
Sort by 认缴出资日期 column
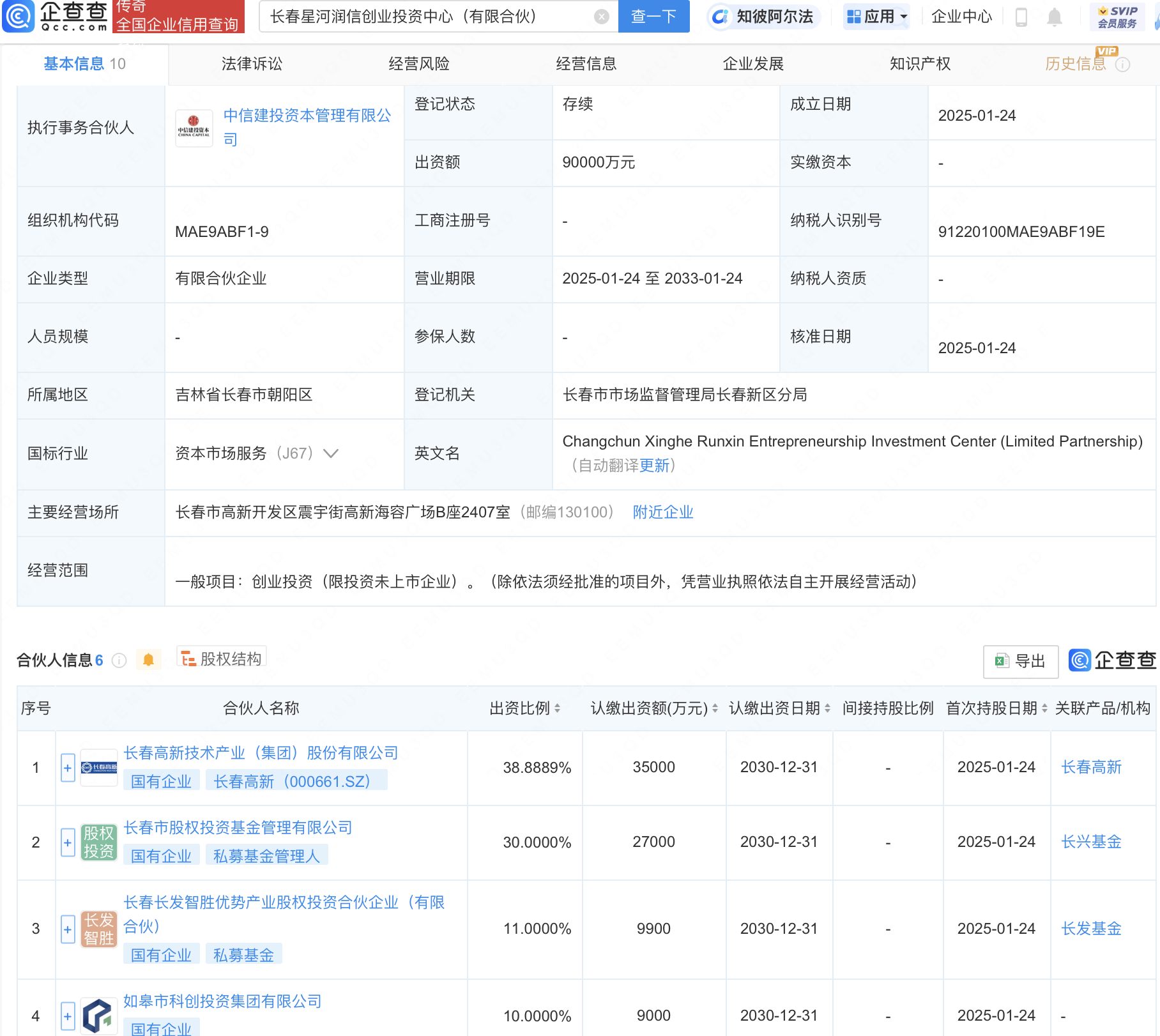coord(827,708)
